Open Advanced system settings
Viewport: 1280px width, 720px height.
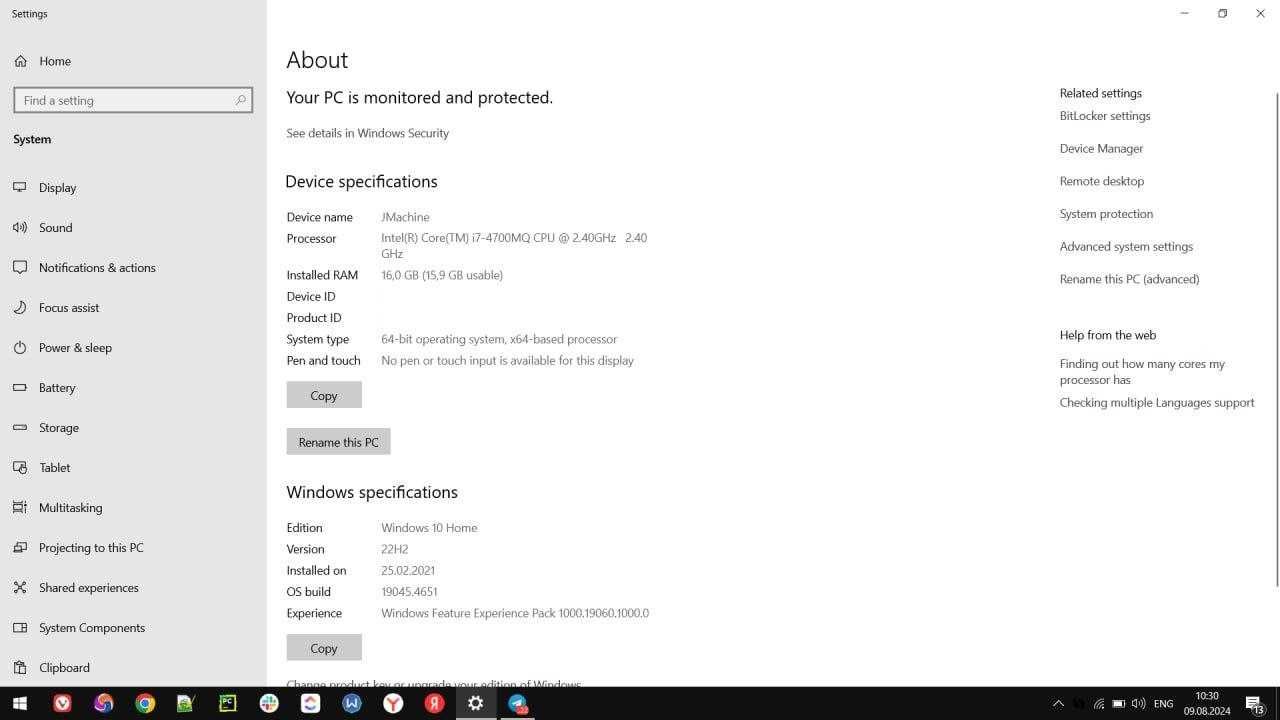[x=1126, y=246]
